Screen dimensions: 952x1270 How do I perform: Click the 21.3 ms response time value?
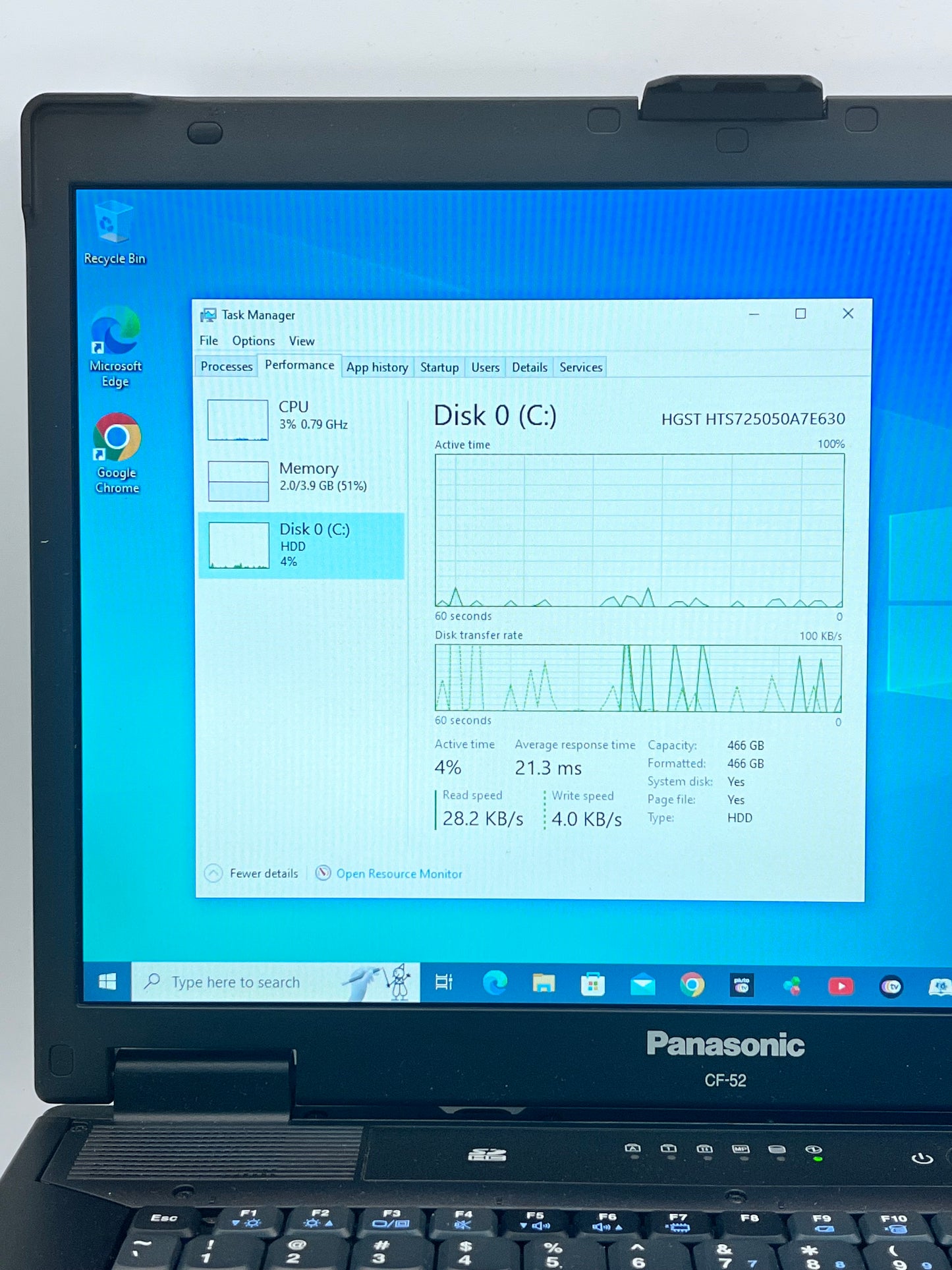point(548,768)
